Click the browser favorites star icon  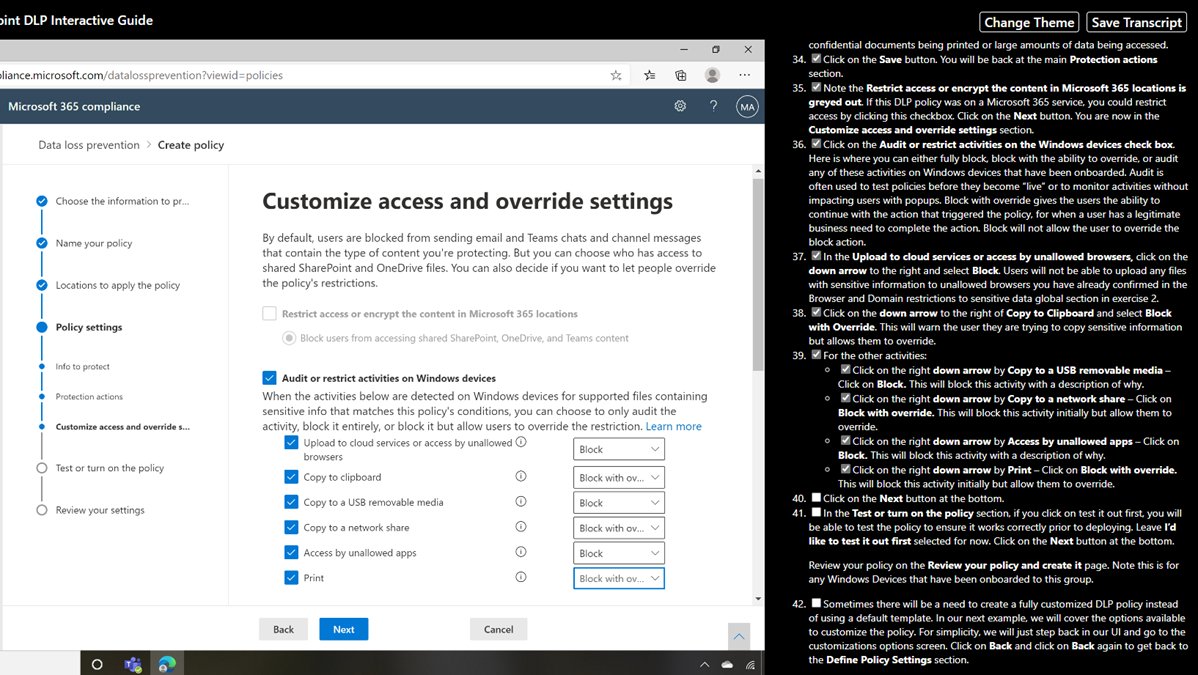click(x=616, y=75)
